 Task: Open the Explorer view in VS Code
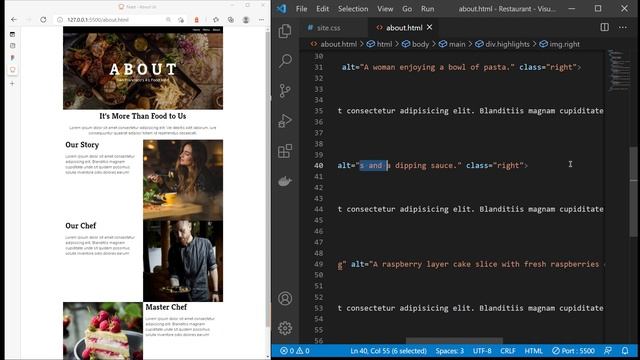point(285,31)
